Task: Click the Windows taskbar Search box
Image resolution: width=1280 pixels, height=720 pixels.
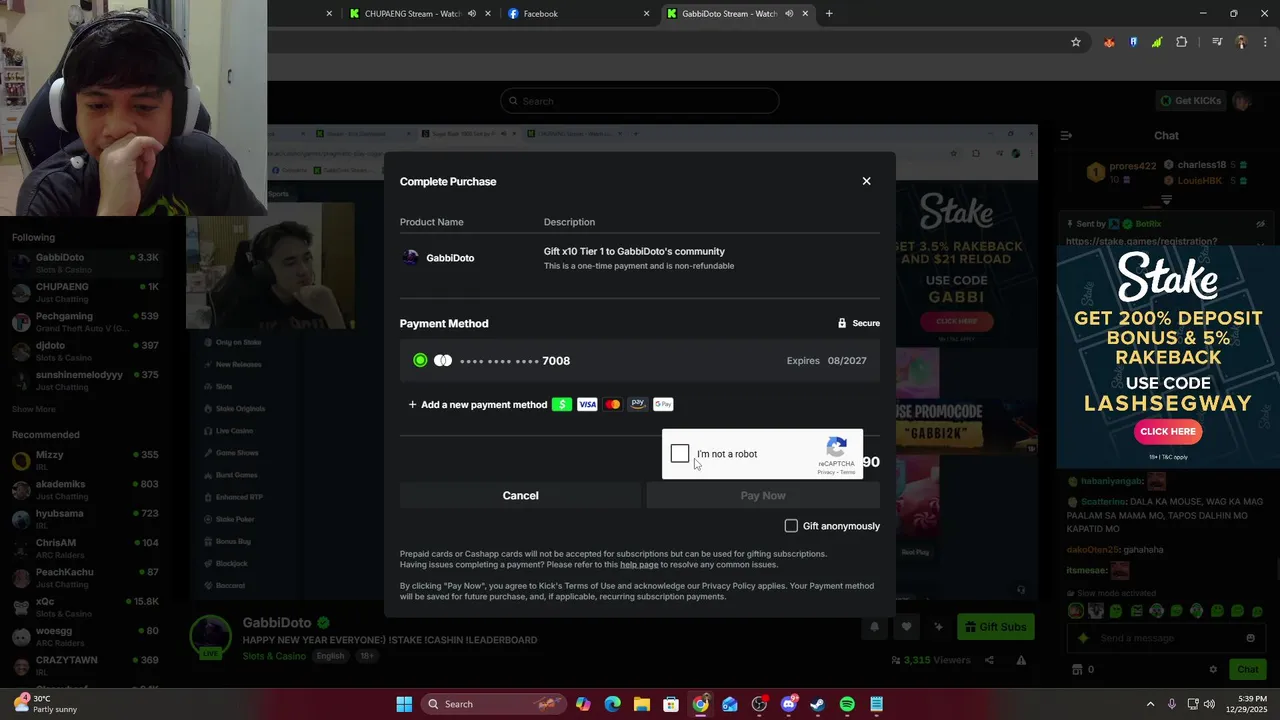Action: click(x=494, y=704)
